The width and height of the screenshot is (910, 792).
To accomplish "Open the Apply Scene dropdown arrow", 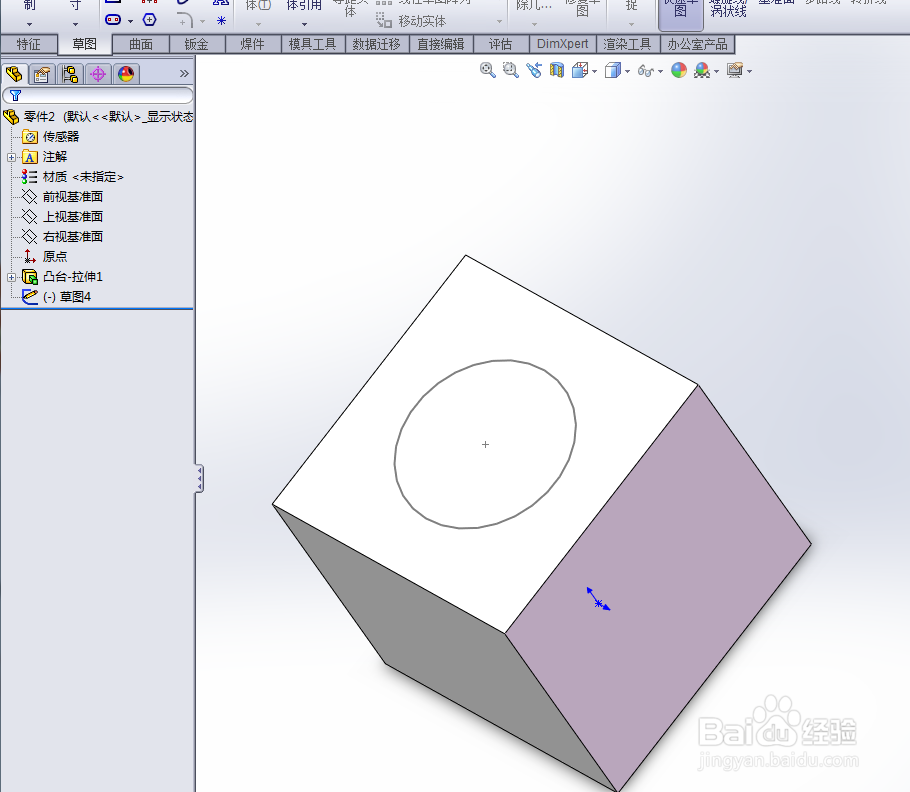I will pos(717,71).
